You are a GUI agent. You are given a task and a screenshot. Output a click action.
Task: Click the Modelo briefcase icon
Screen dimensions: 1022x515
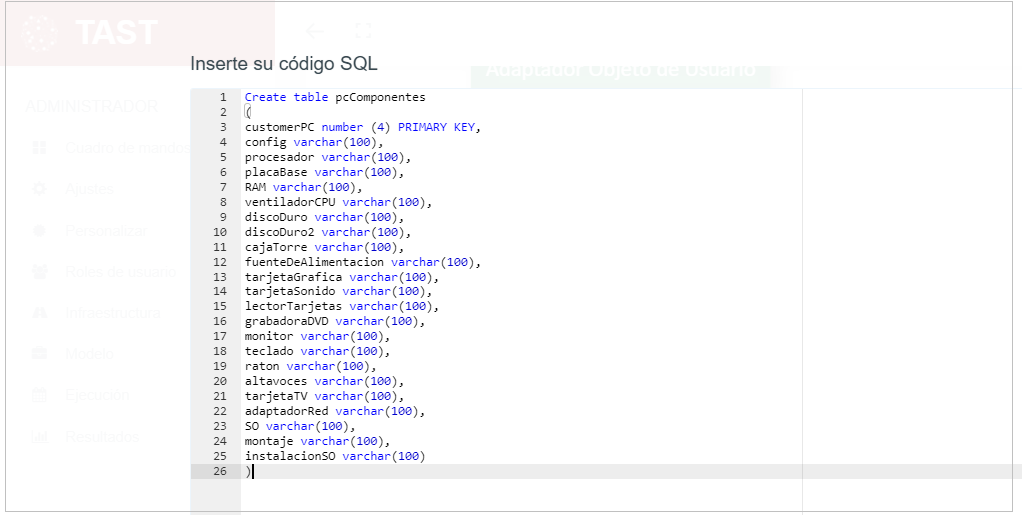pos(40,354)
